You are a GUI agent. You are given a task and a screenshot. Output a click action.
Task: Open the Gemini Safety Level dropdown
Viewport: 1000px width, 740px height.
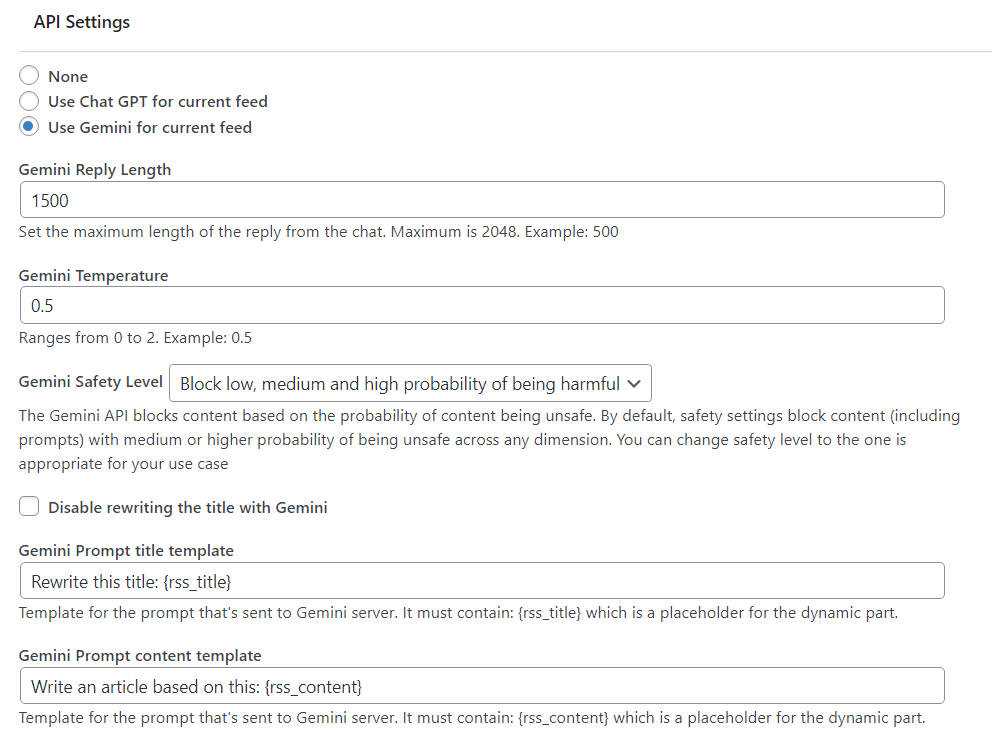(x=411, y=384)
